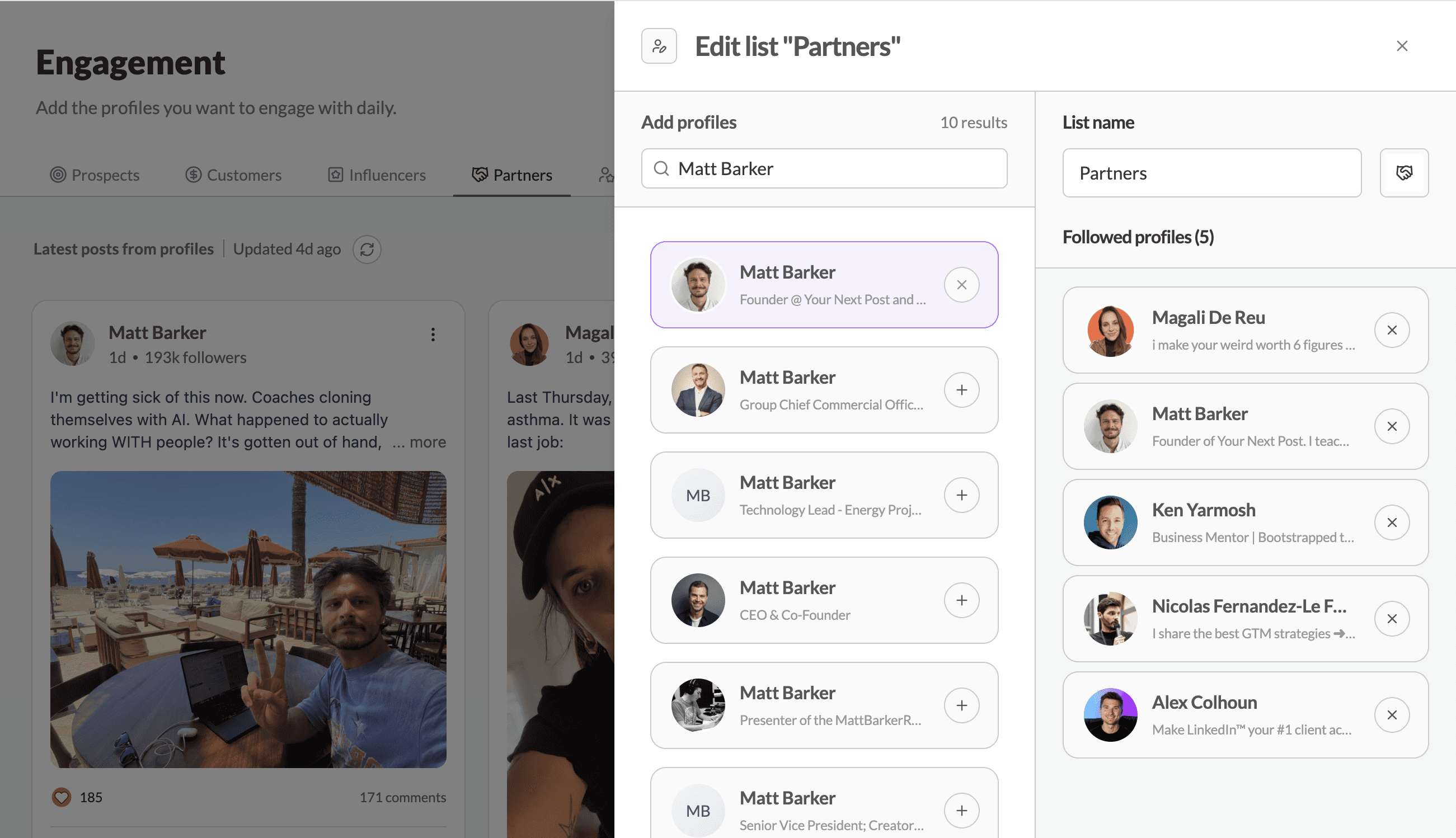Viewport: 1456px width, 838px height.
Task: Switch to the Influencers tab
Action: (x=377, y=175)
